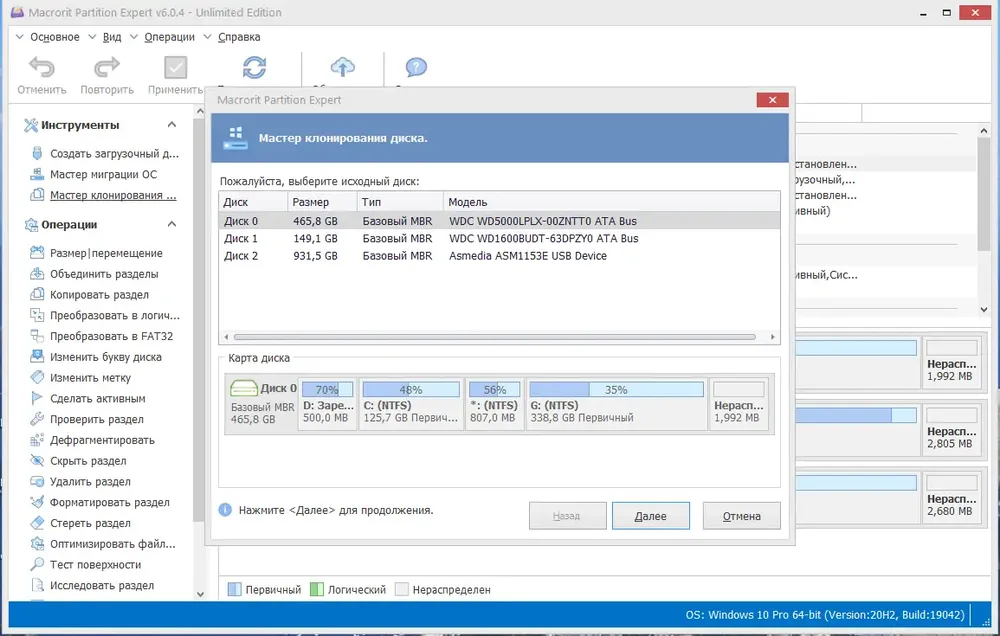Click Мастер клонирования sidebar icon
Image resolution: width=1000 pixels, height=636 pixels.
point(37,195)
